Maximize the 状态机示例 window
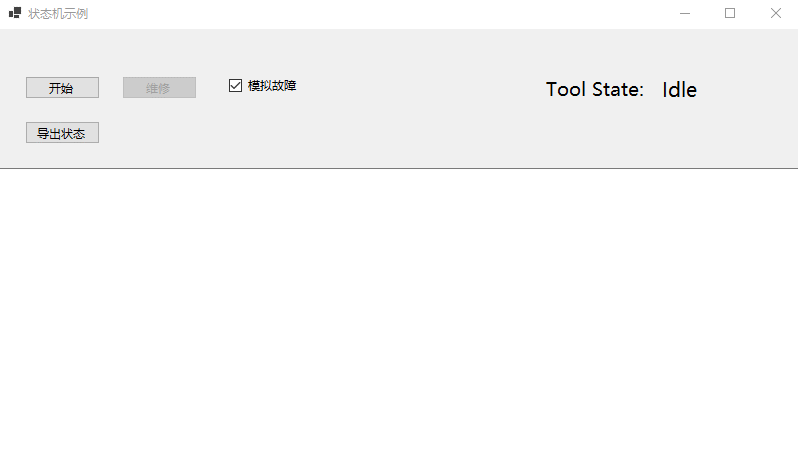 tap(730, 13)
